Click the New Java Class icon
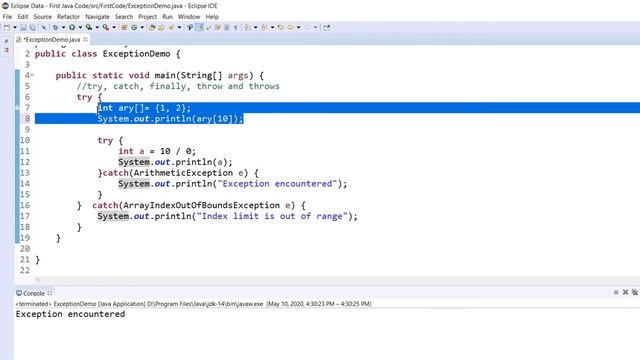 [x=134, y=27]
